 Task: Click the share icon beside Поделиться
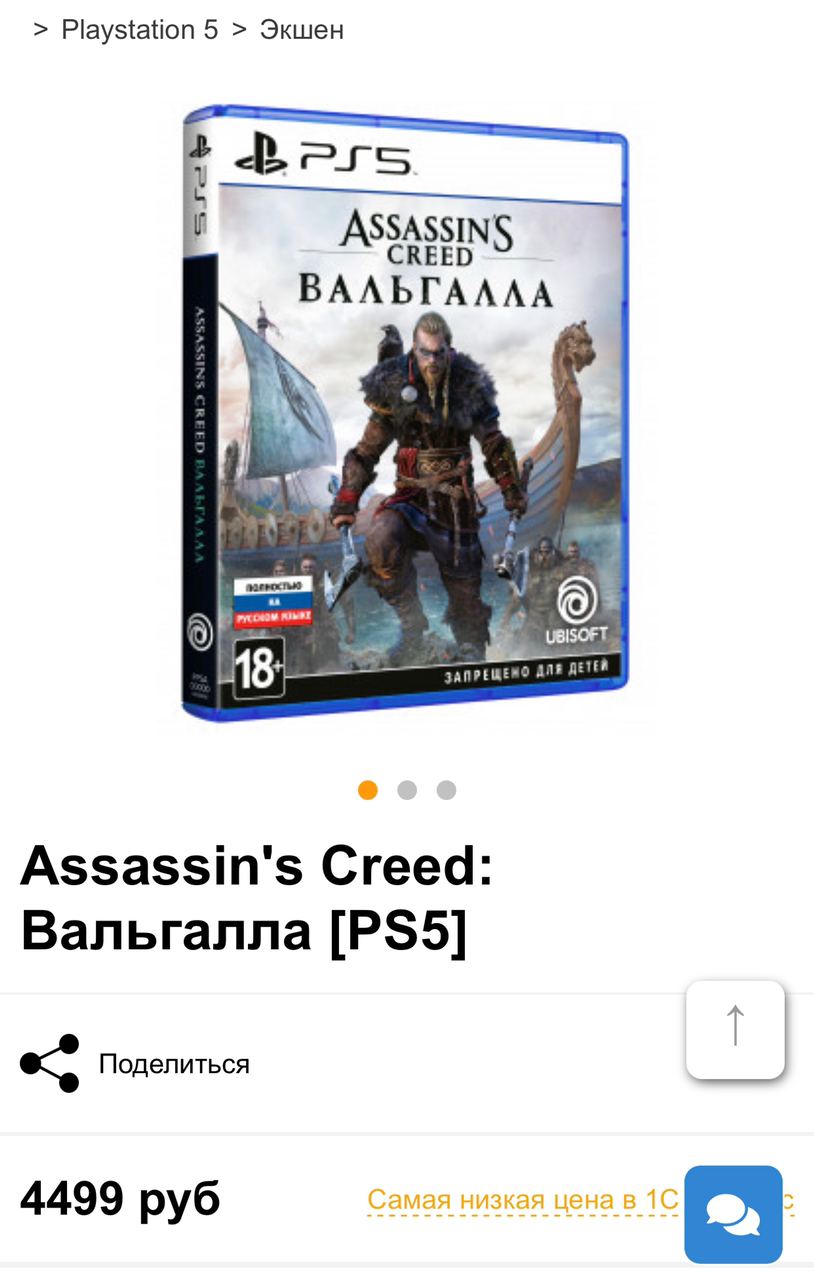(49, 1063)
